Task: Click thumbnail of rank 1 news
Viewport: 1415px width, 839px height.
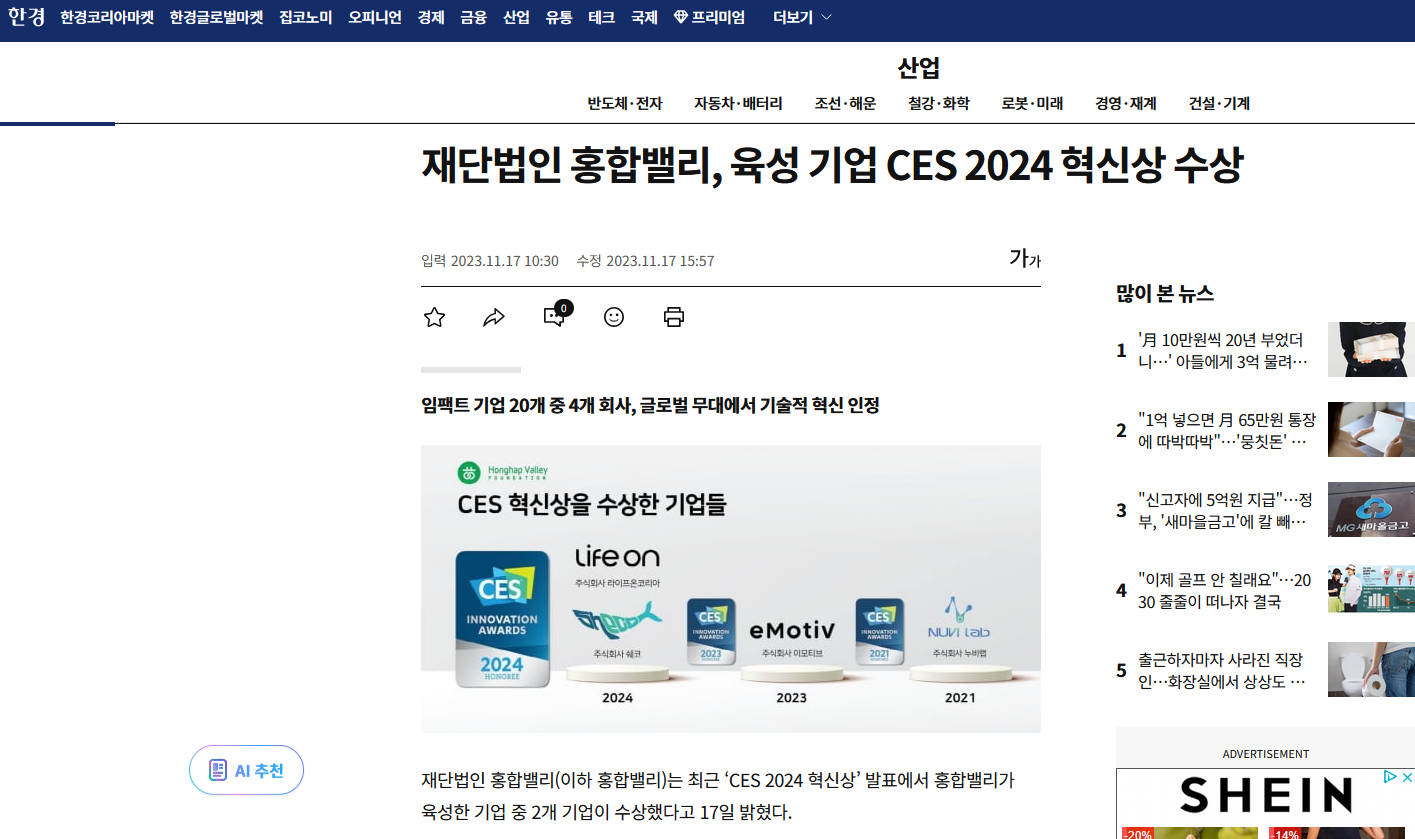Action: click(1371, 349)
